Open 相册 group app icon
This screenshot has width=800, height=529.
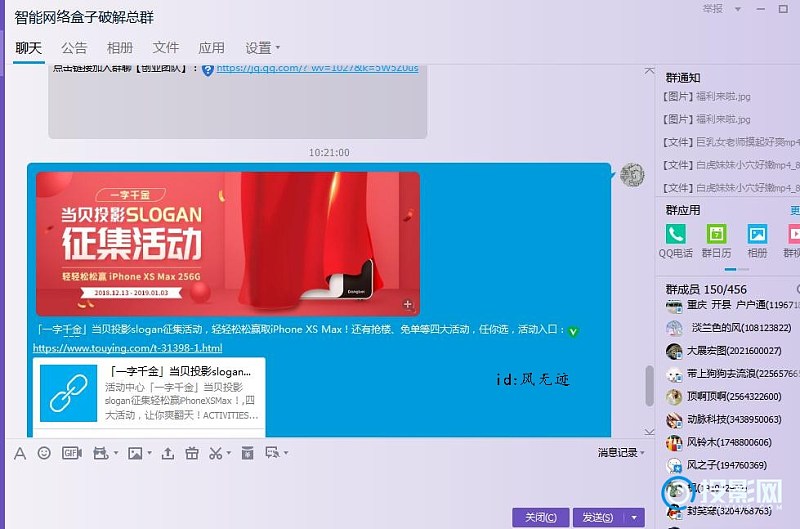click(757, 235)
